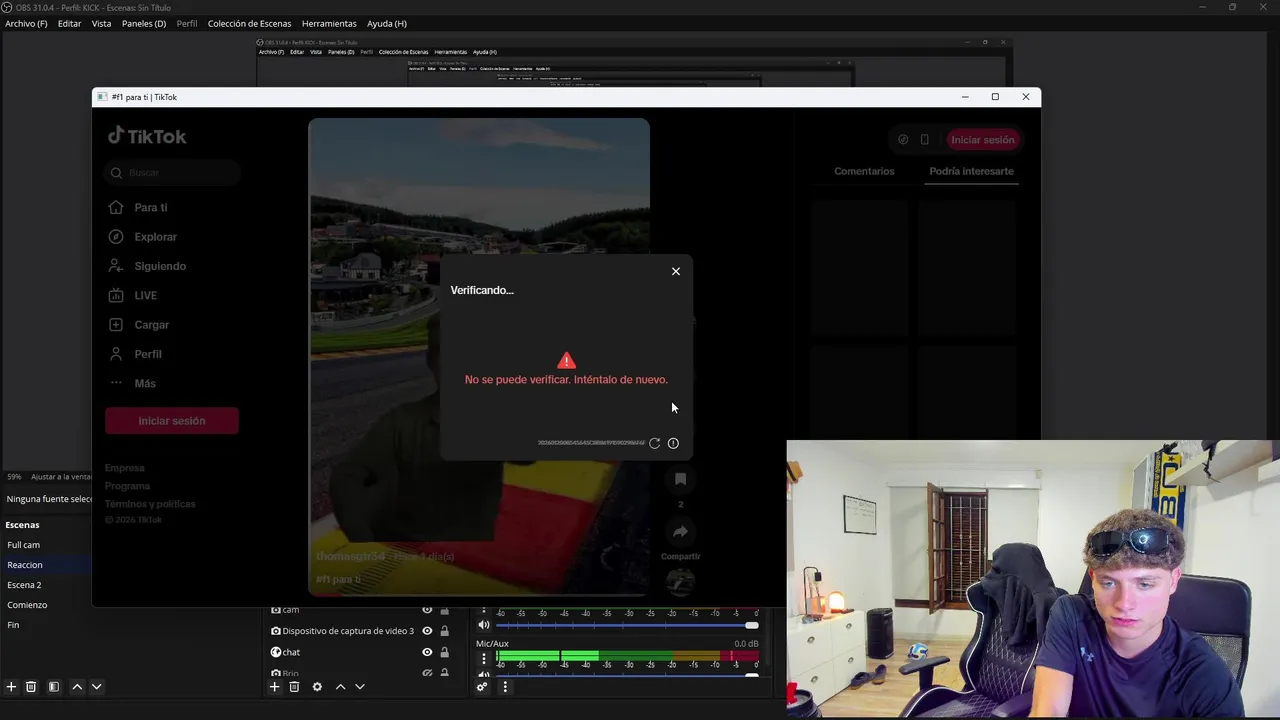Image resolution: width=1280 pixels, height=720 pixels.
Task: Click the TikTok coins icon in header
Action: click(903, 140)
